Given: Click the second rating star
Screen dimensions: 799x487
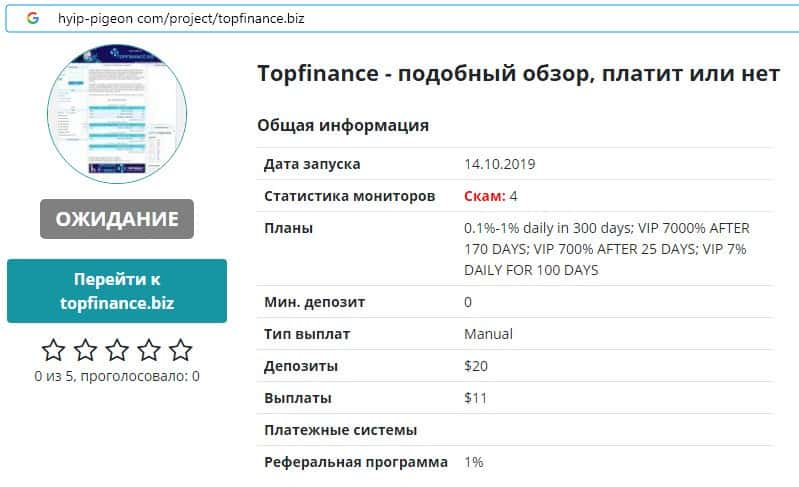Looking at the screenshot, I should point(86,350).
